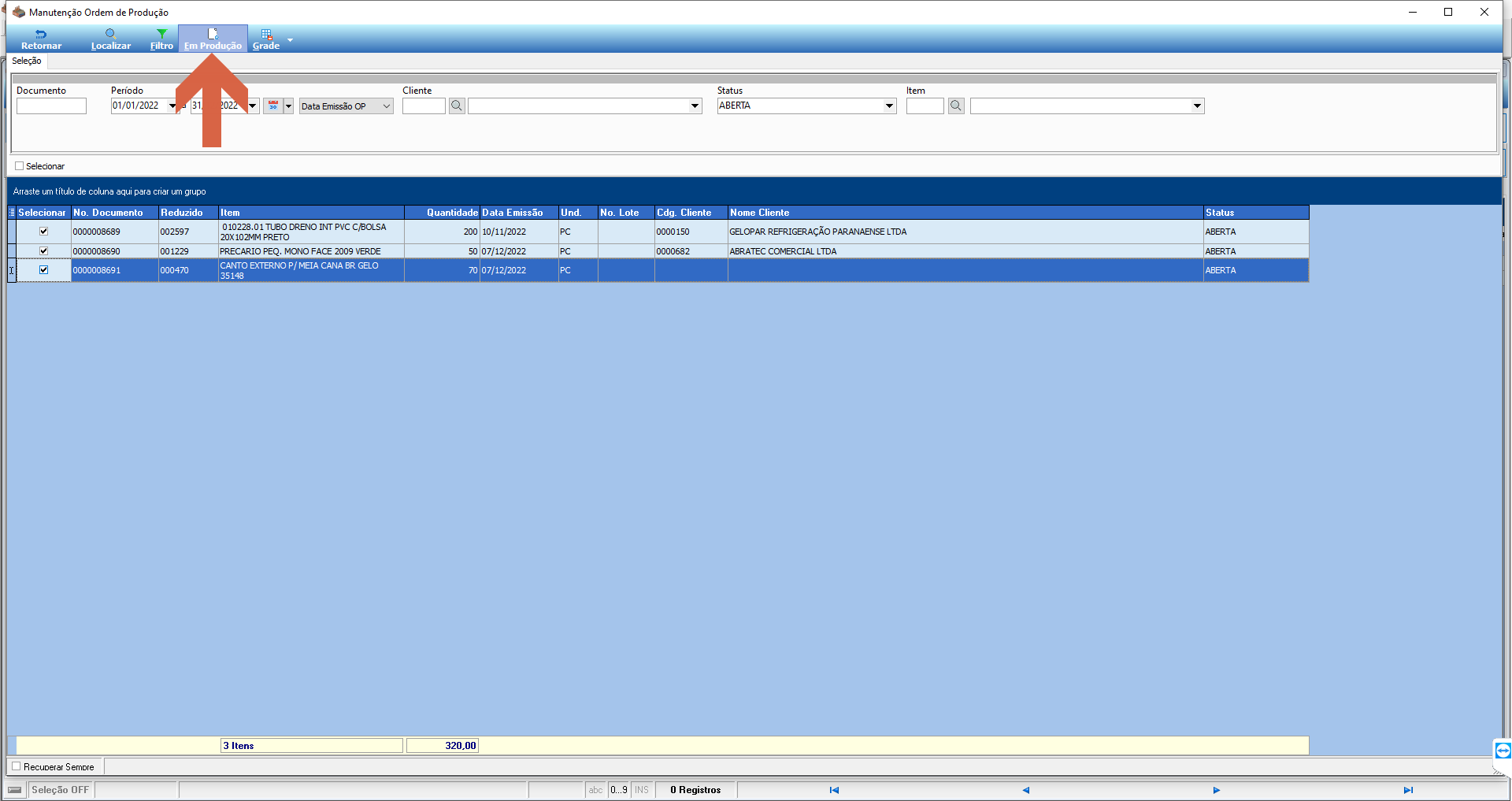This screenshot has width=1512, height=801.
Task: Open the Status ABERTA dropdown
Action: point(889,106)
